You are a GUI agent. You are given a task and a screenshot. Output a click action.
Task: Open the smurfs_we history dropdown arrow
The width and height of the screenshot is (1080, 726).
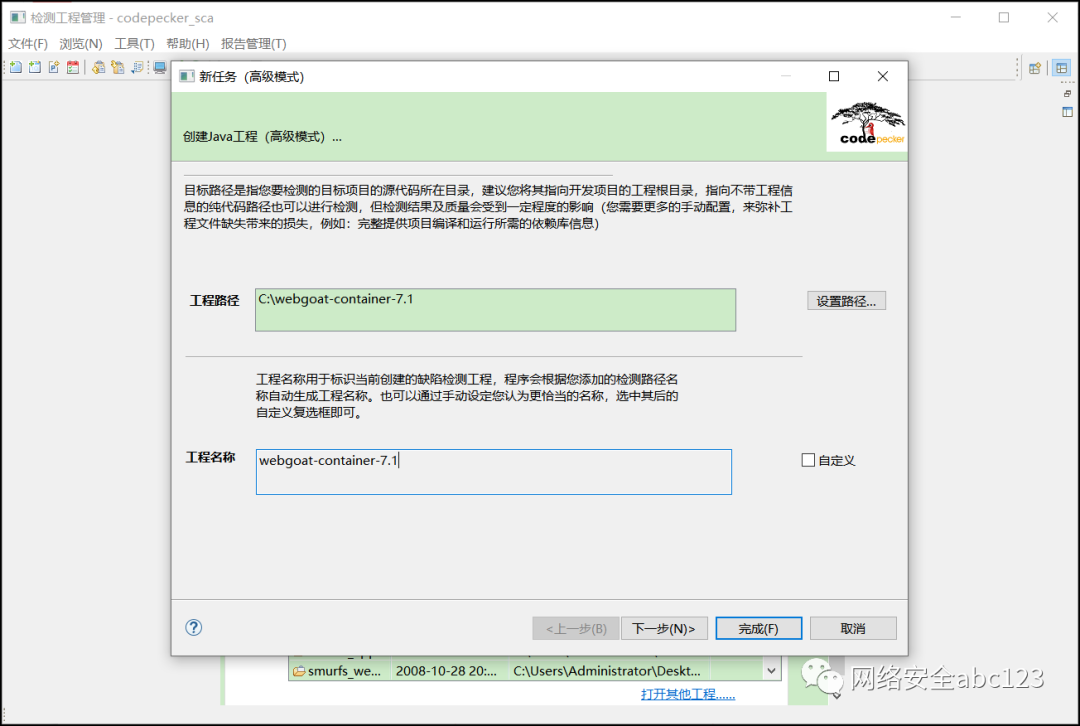(770, 670)
